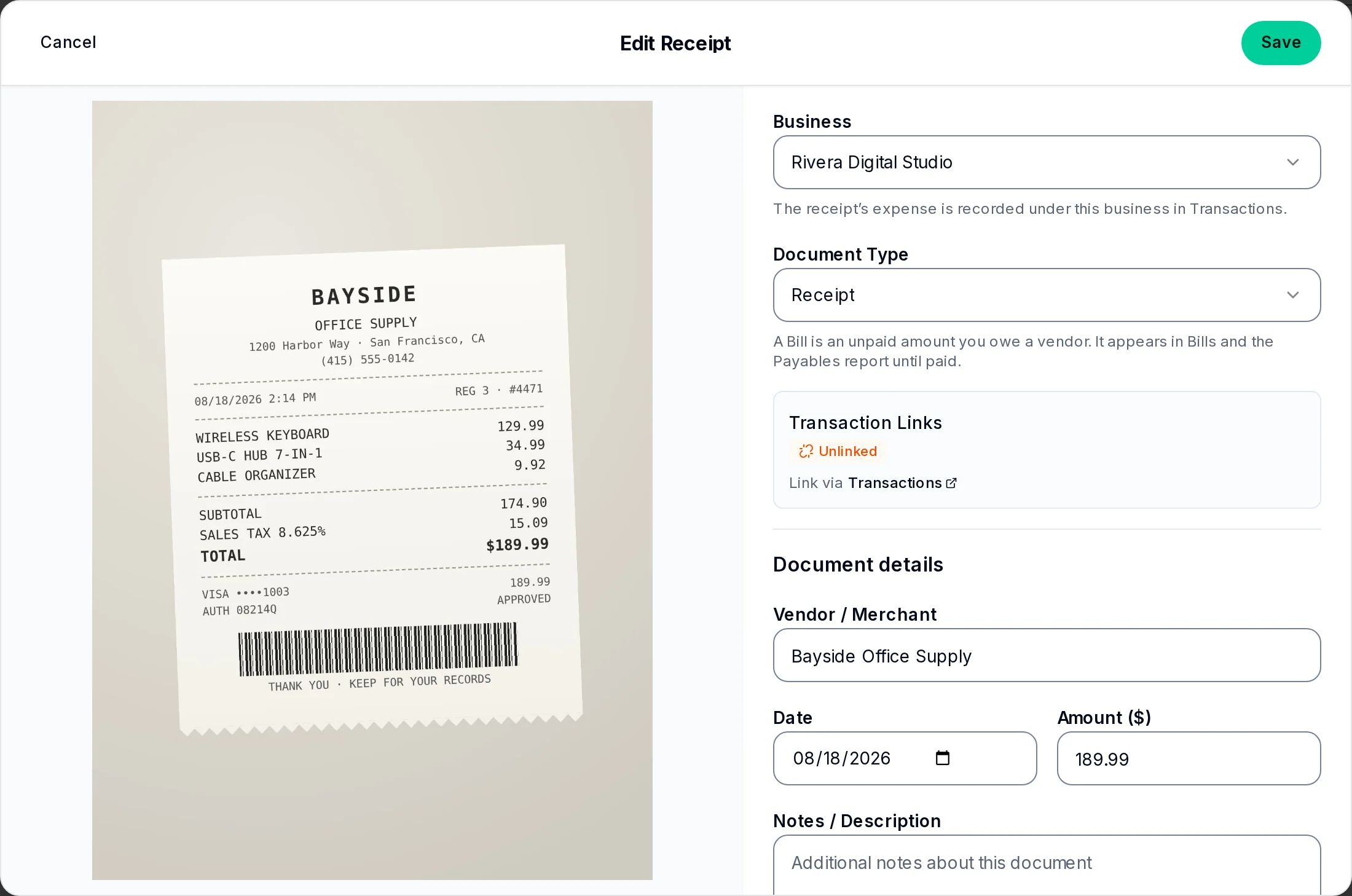Click the Cancel button
This screenshot has height=896, width=1352.
pyautogui.click(x=68, y=42)
